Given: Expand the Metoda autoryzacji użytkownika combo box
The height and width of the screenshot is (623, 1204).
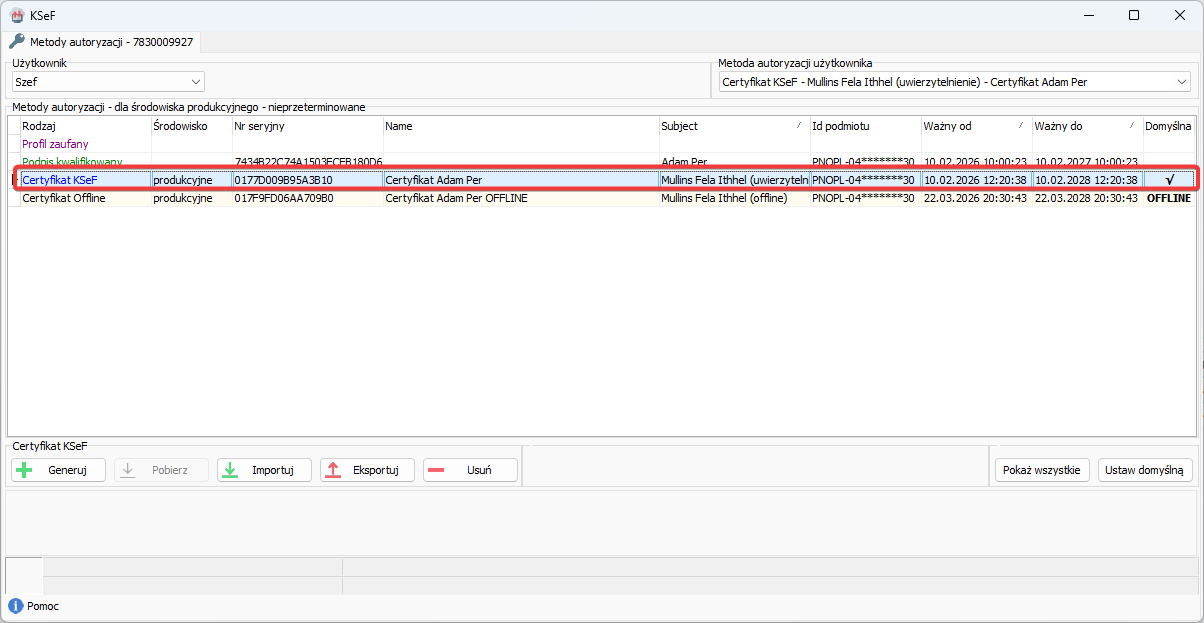Looking at the screenshot, I should [1182, 82].
